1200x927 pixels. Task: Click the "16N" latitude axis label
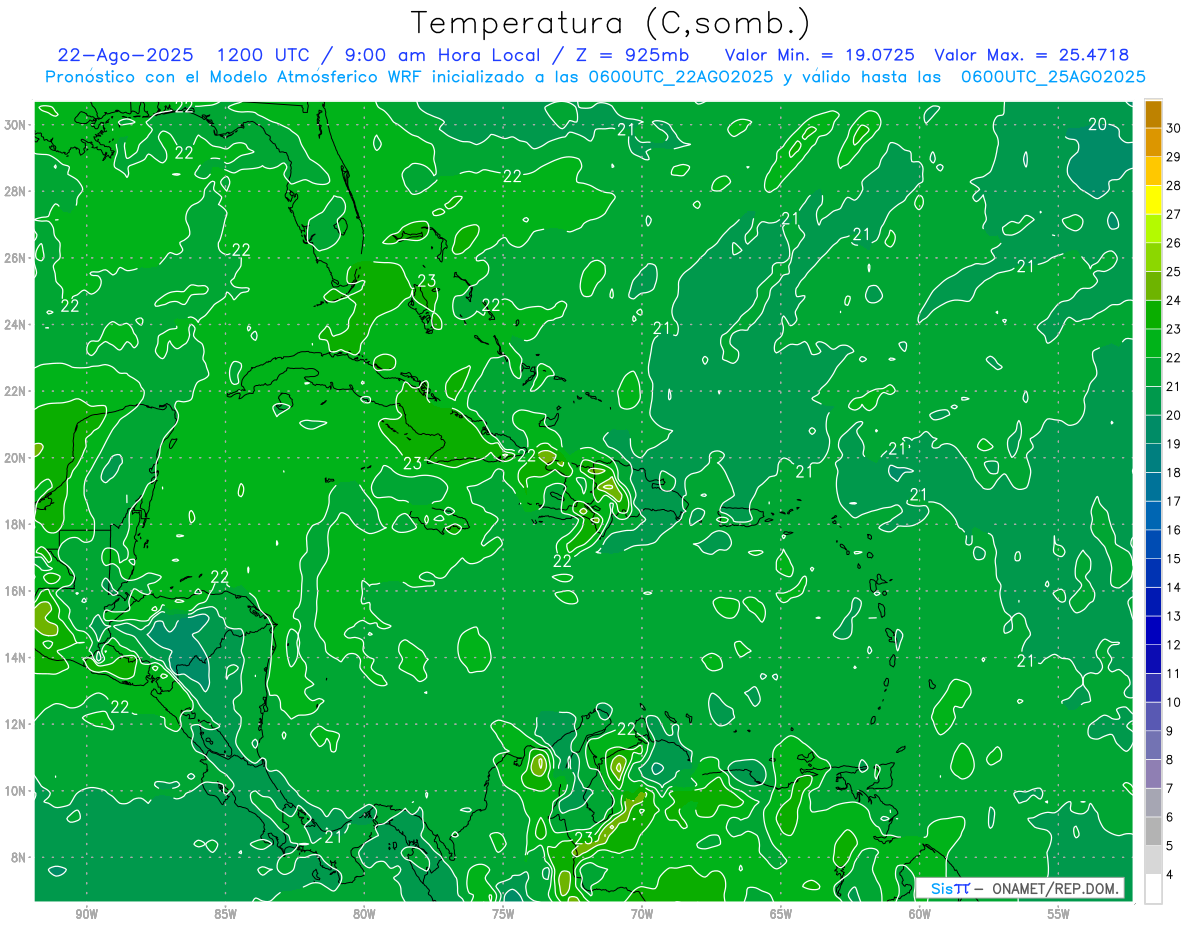point(17,591)
